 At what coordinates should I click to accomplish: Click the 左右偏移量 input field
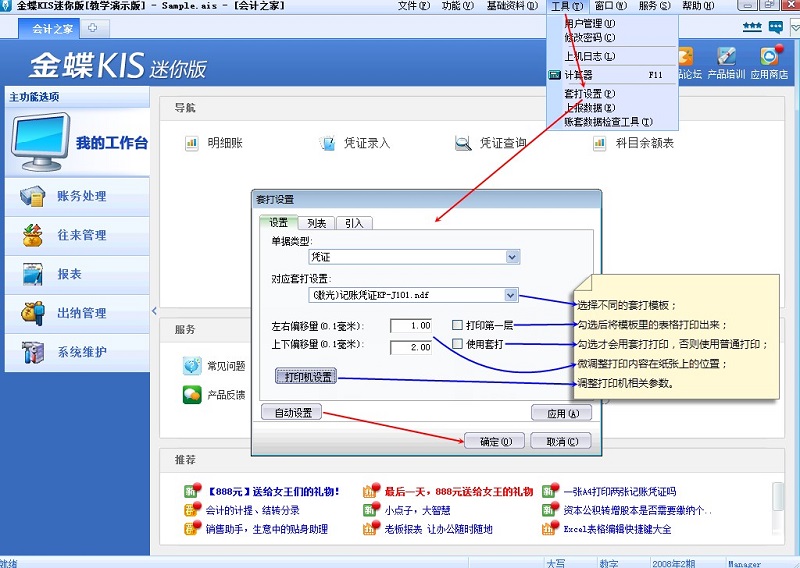[411, 326]
